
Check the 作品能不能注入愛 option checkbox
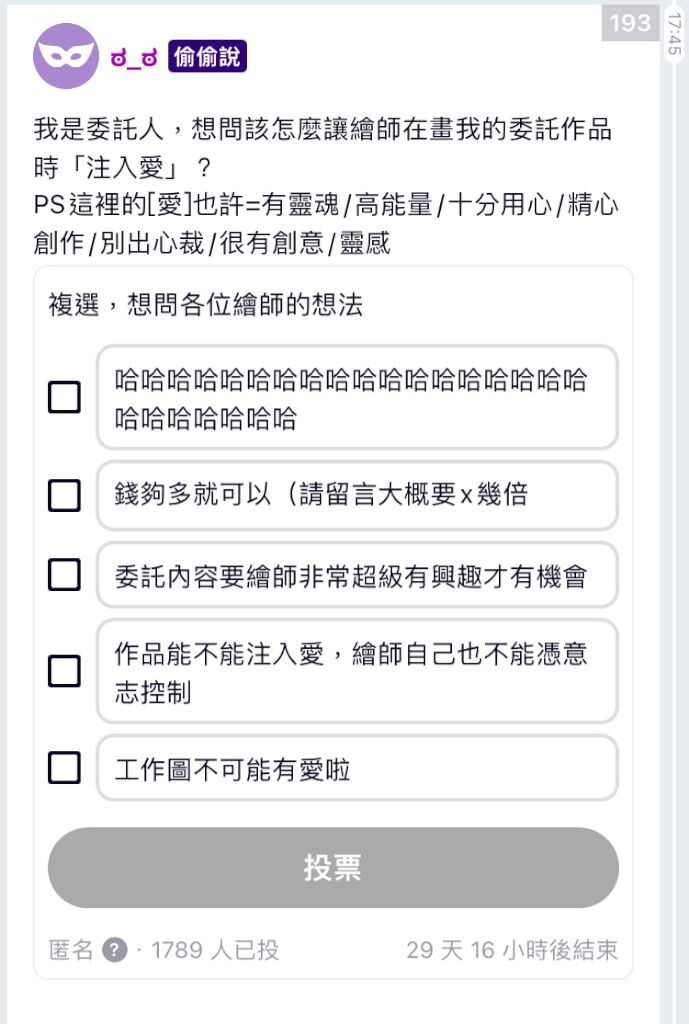pos(65,671)
